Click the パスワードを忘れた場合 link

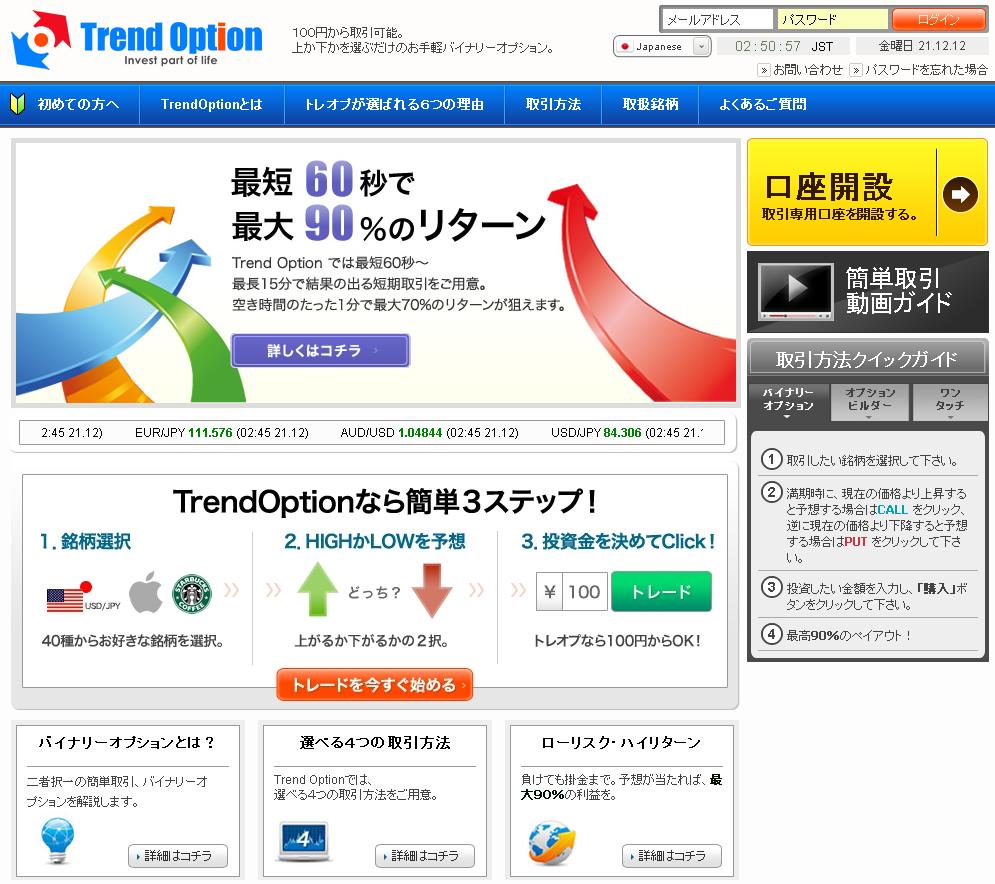[926, 70]
